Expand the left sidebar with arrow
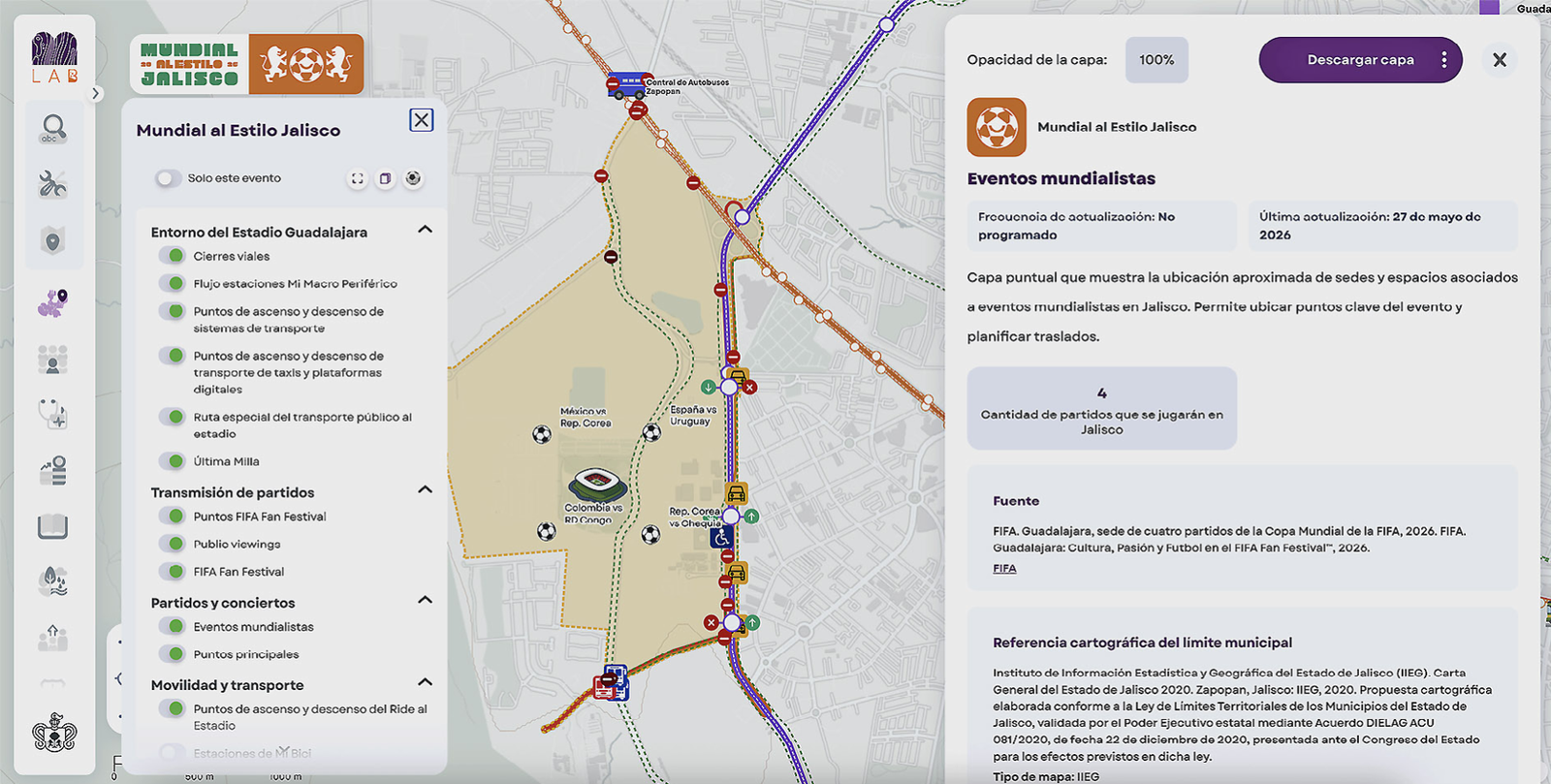 click(95, 94)
